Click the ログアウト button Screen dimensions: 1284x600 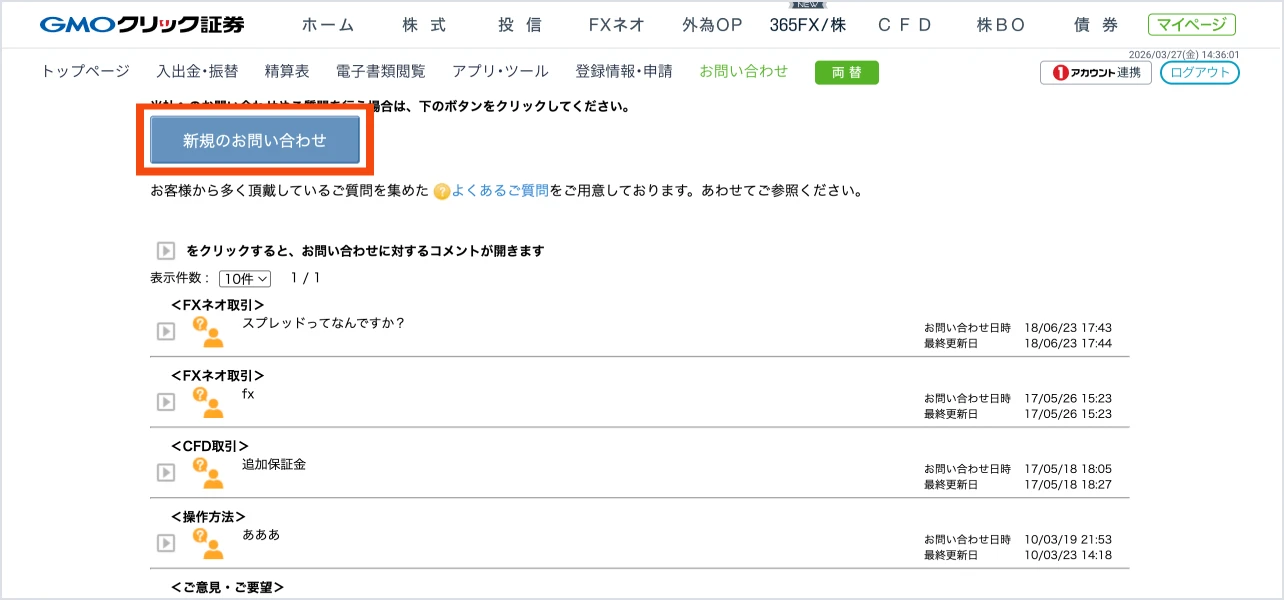pos(1199,72)
